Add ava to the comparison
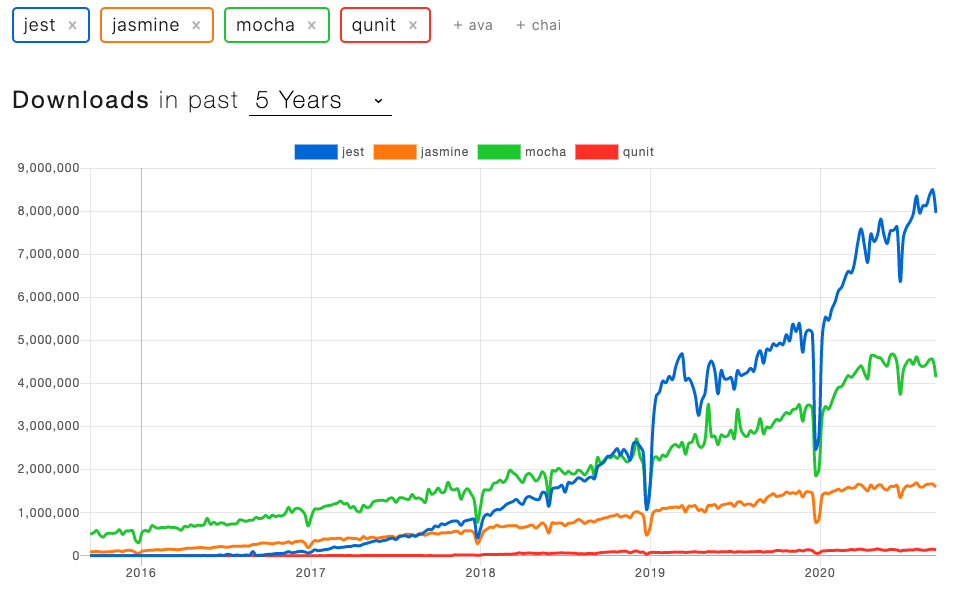The image size is (977, 612). point(472,25)
